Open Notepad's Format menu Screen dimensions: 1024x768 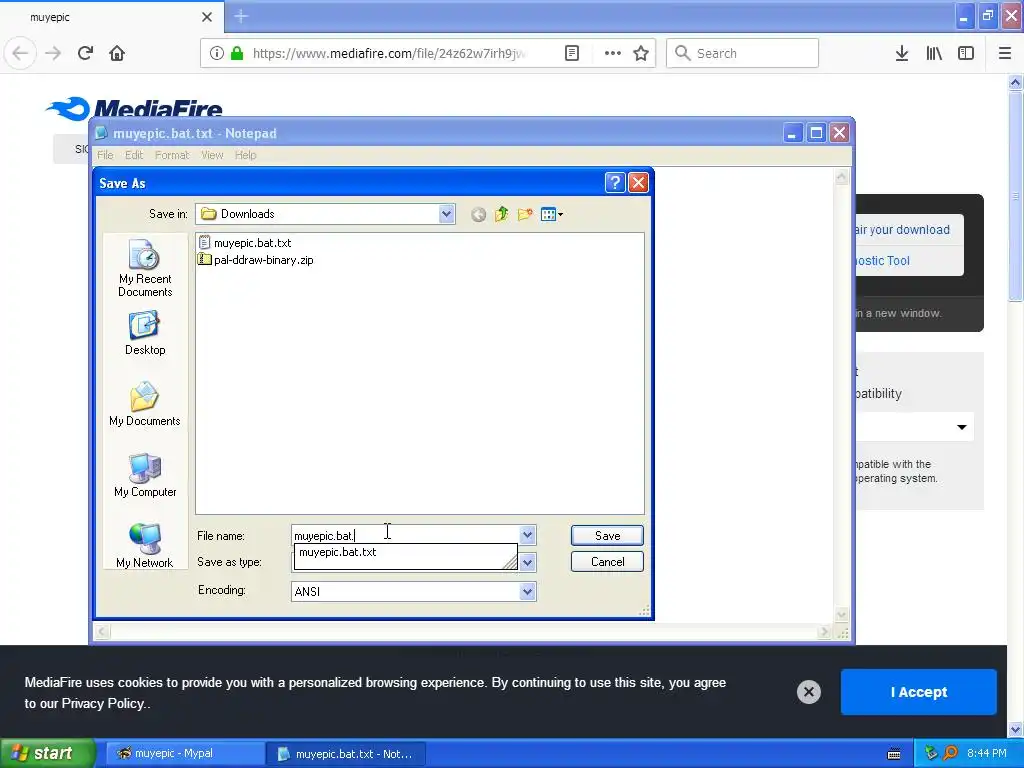(172, 155)
